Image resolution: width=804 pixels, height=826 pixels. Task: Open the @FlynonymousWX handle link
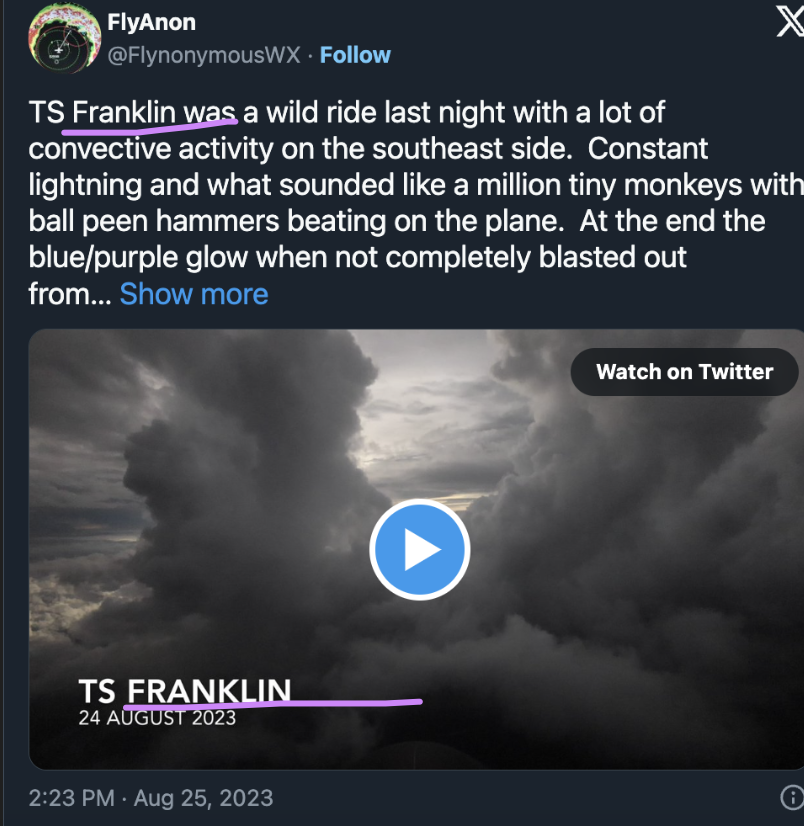(x=204, y=55)
